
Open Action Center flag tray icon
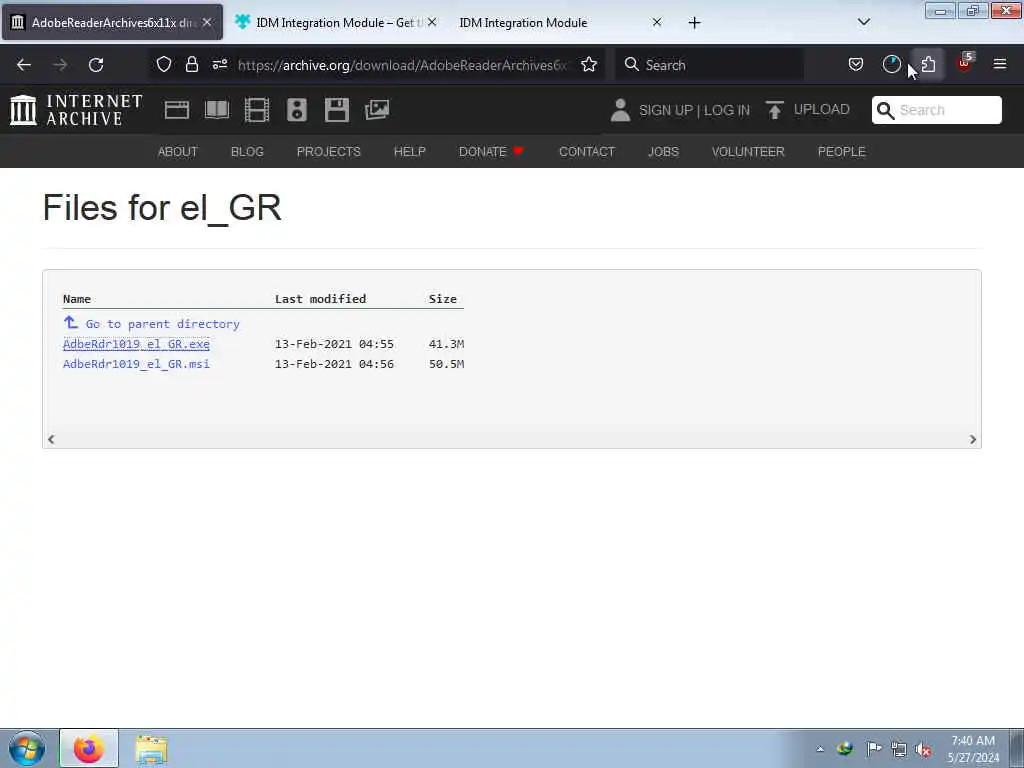click(x=874, y=748)
